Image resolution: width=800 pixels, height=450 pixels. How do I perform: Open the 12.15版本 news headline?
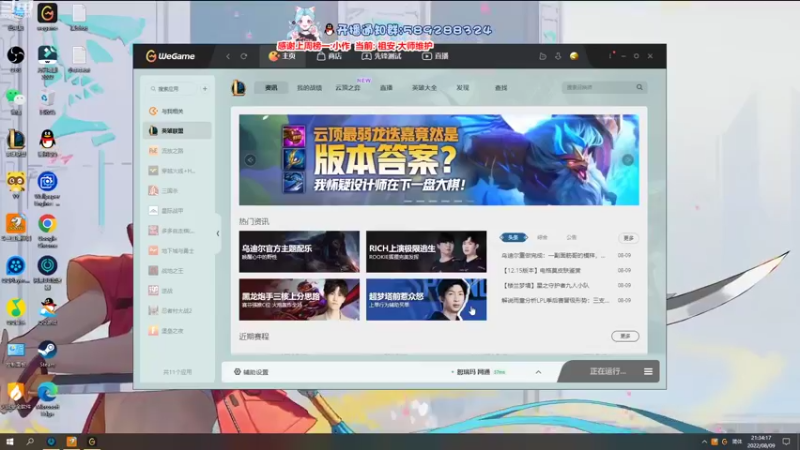click(x=542, y=270)
